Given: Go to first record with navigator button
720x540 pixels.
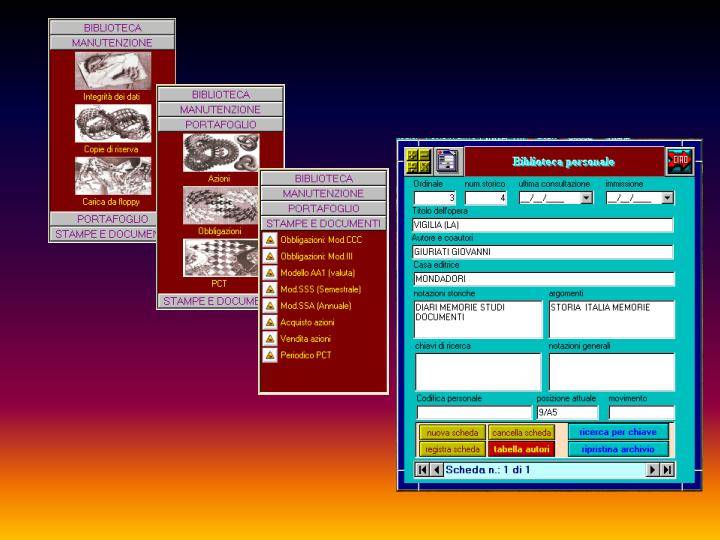Looking at the screenshot, I should [422, 470].
